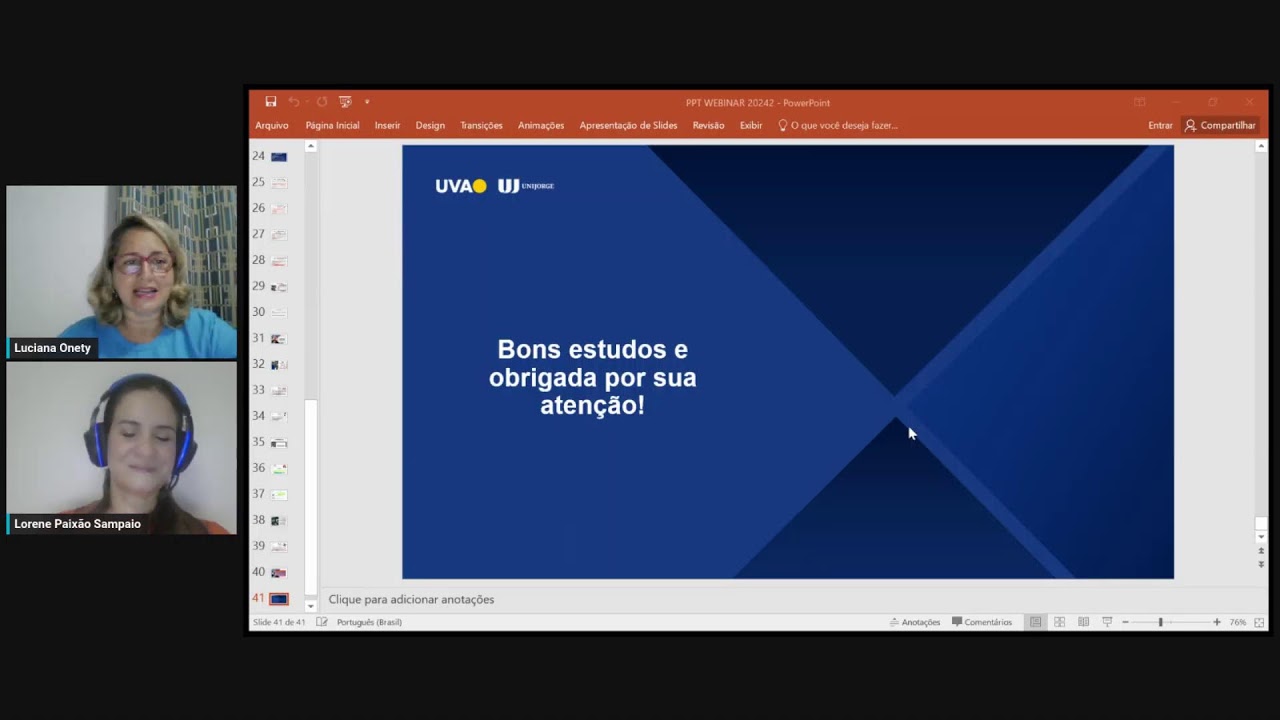1280x720 pixels.
Task: Fit slide to current window icon
Action: (1259, 622)
